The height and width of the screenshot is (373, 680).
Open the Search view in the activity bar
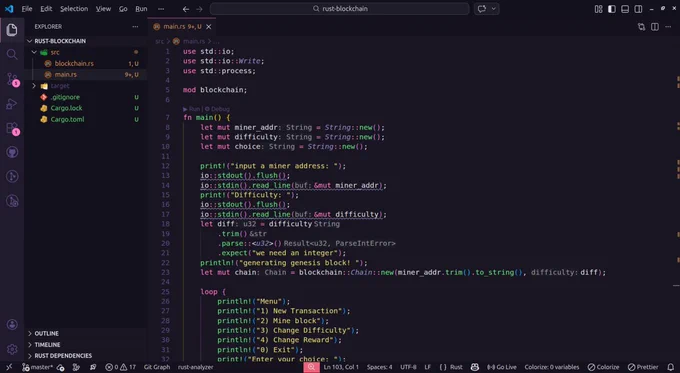12,54
